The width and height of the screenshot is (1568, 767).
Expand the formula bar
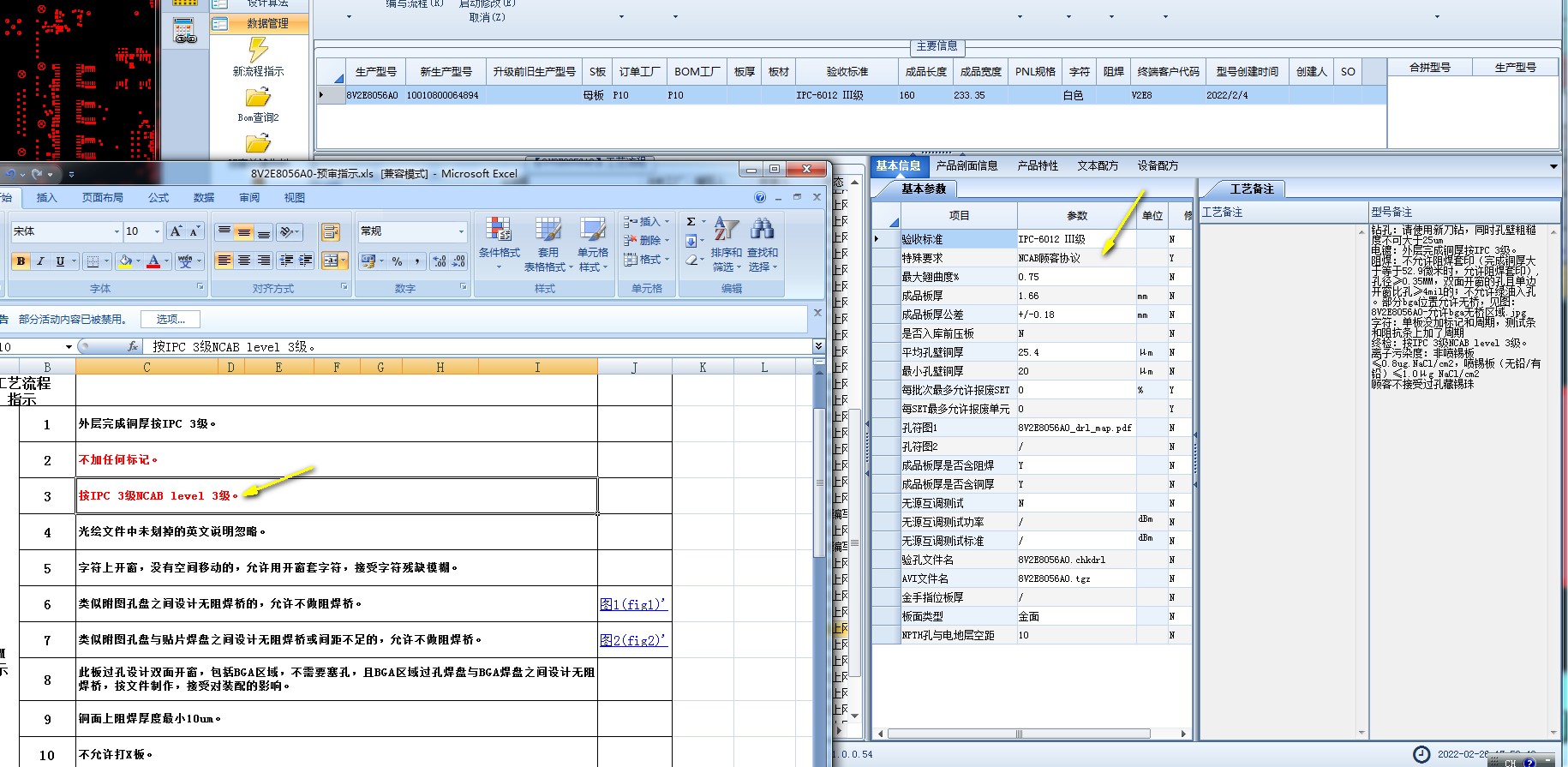pos(818,346)
